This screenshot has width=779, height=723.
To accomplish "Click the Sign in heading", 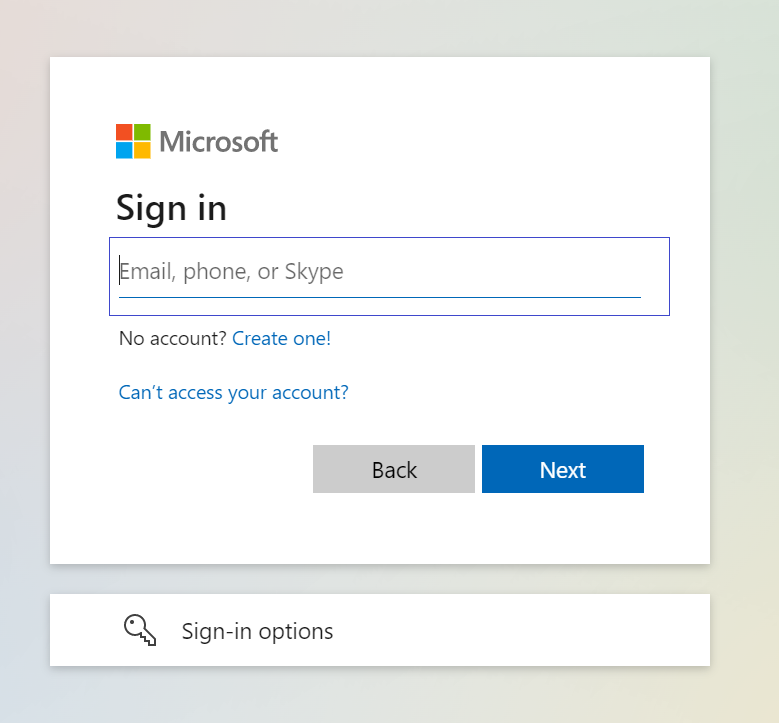I will point(171,208).
